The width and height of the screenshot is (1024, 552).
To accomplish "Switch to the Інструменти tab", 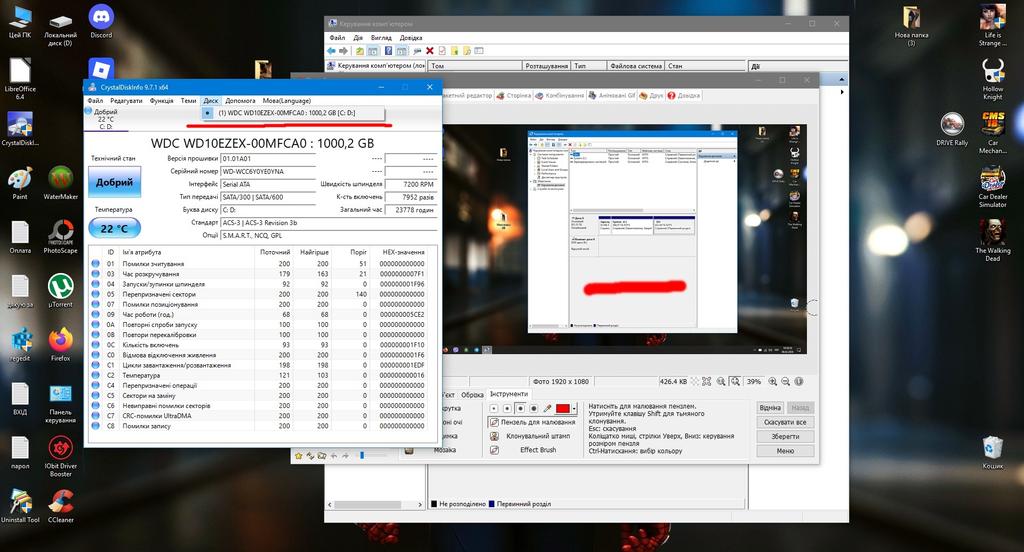I will coord(508,394).
